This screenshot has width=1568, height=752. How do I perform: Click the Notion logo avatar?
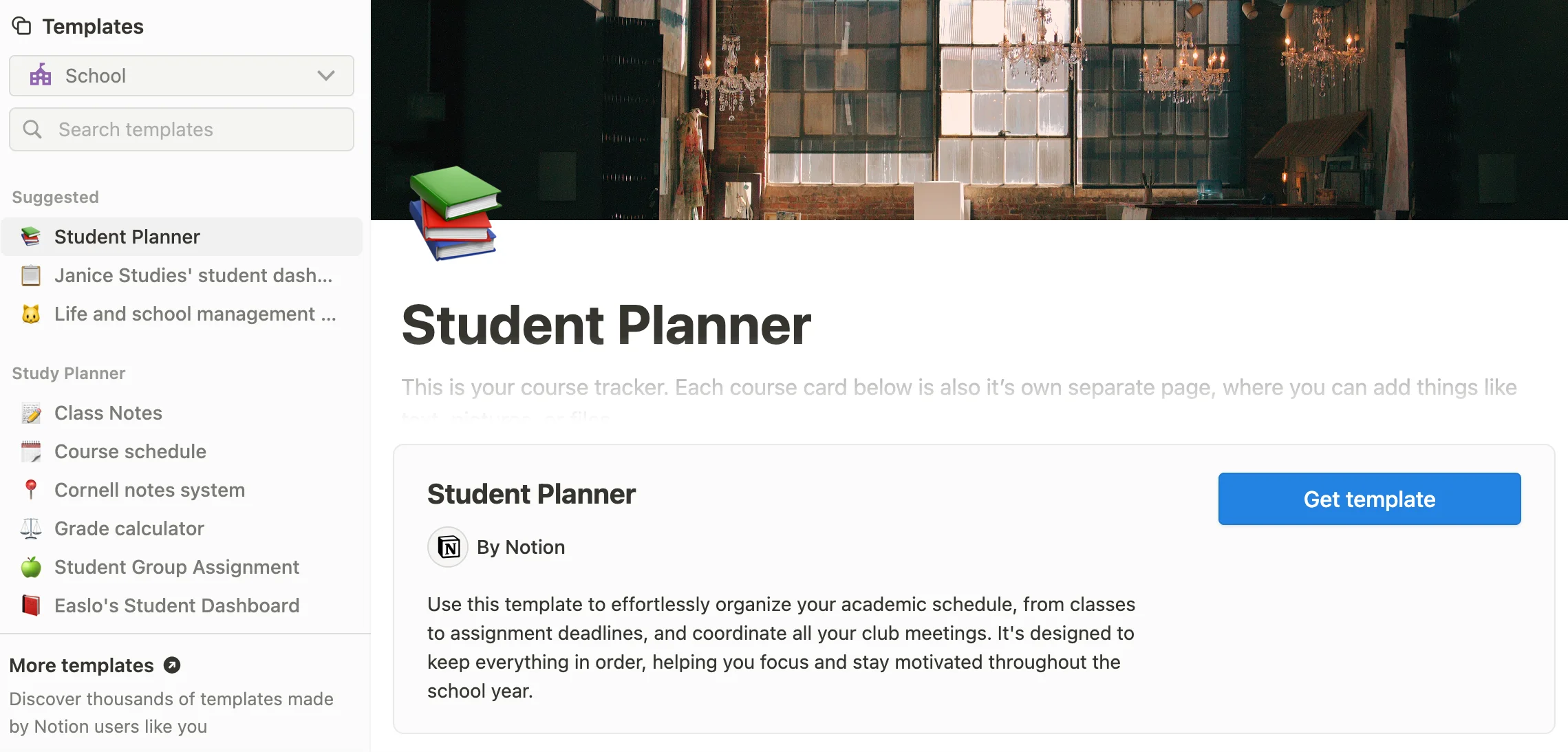(448, 547)
